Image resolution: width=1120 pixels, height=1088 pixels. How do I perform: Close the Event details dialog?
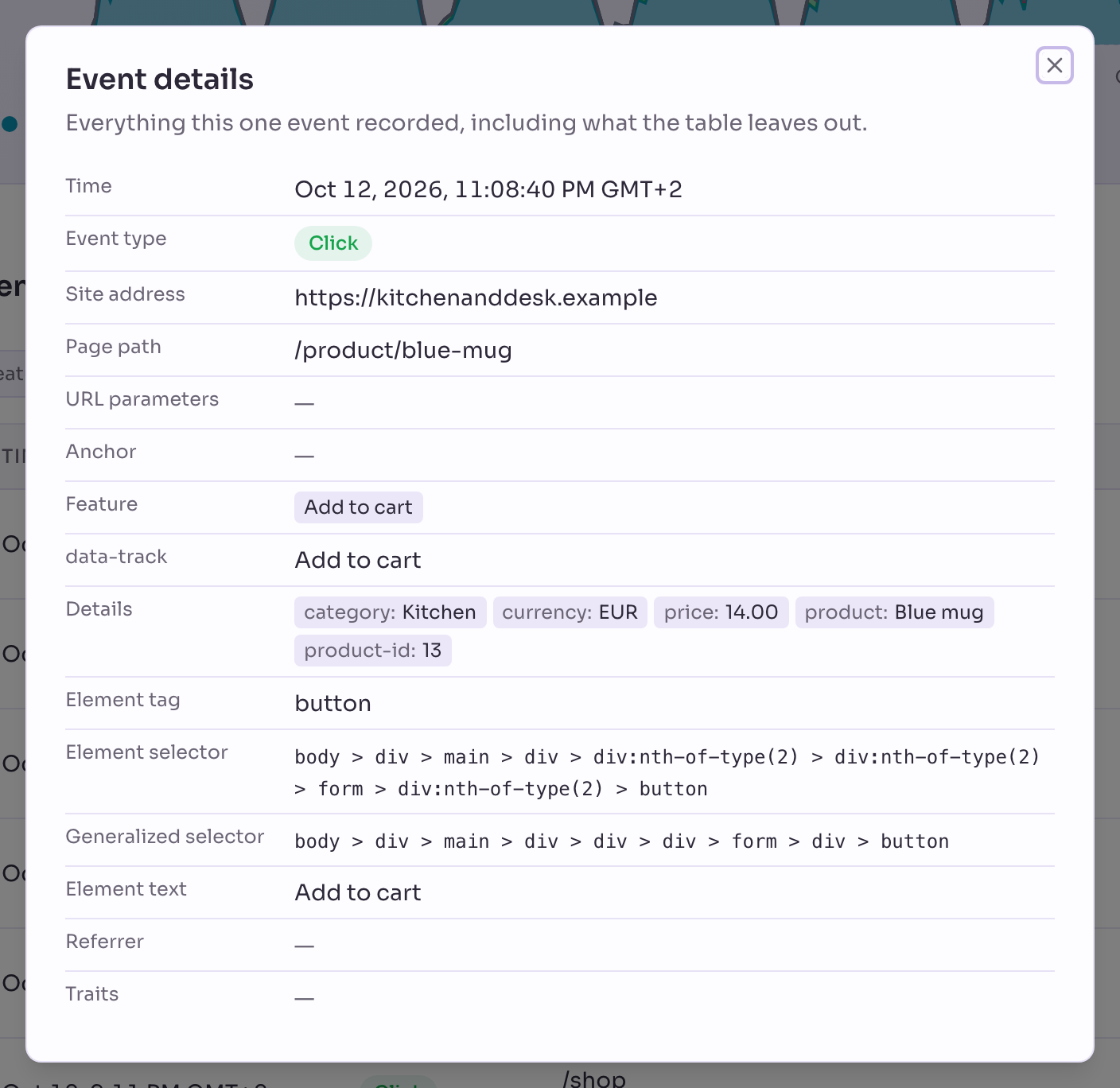tap(1054, 65)
